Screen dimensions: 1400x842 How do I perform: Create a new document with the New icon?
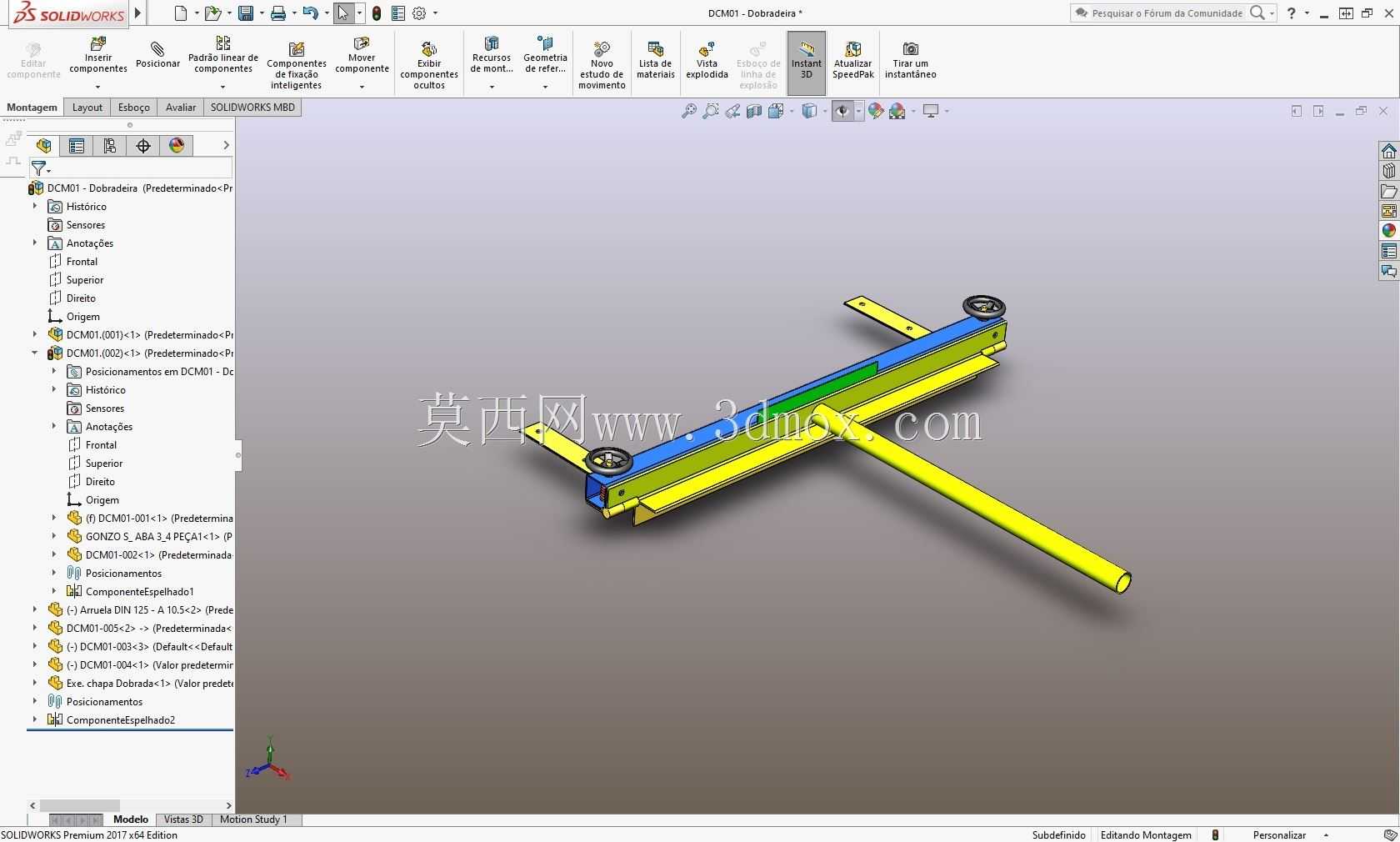click(181, 13)
